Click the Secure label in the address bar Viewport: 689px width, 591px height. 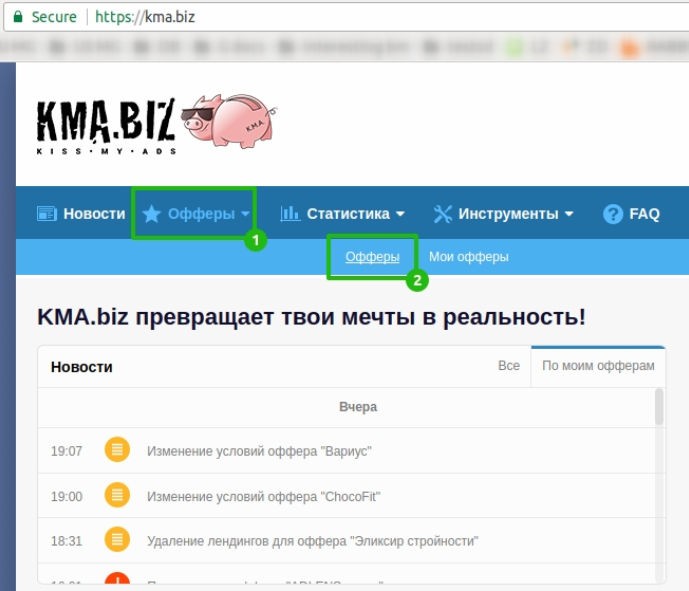(54, 17)
